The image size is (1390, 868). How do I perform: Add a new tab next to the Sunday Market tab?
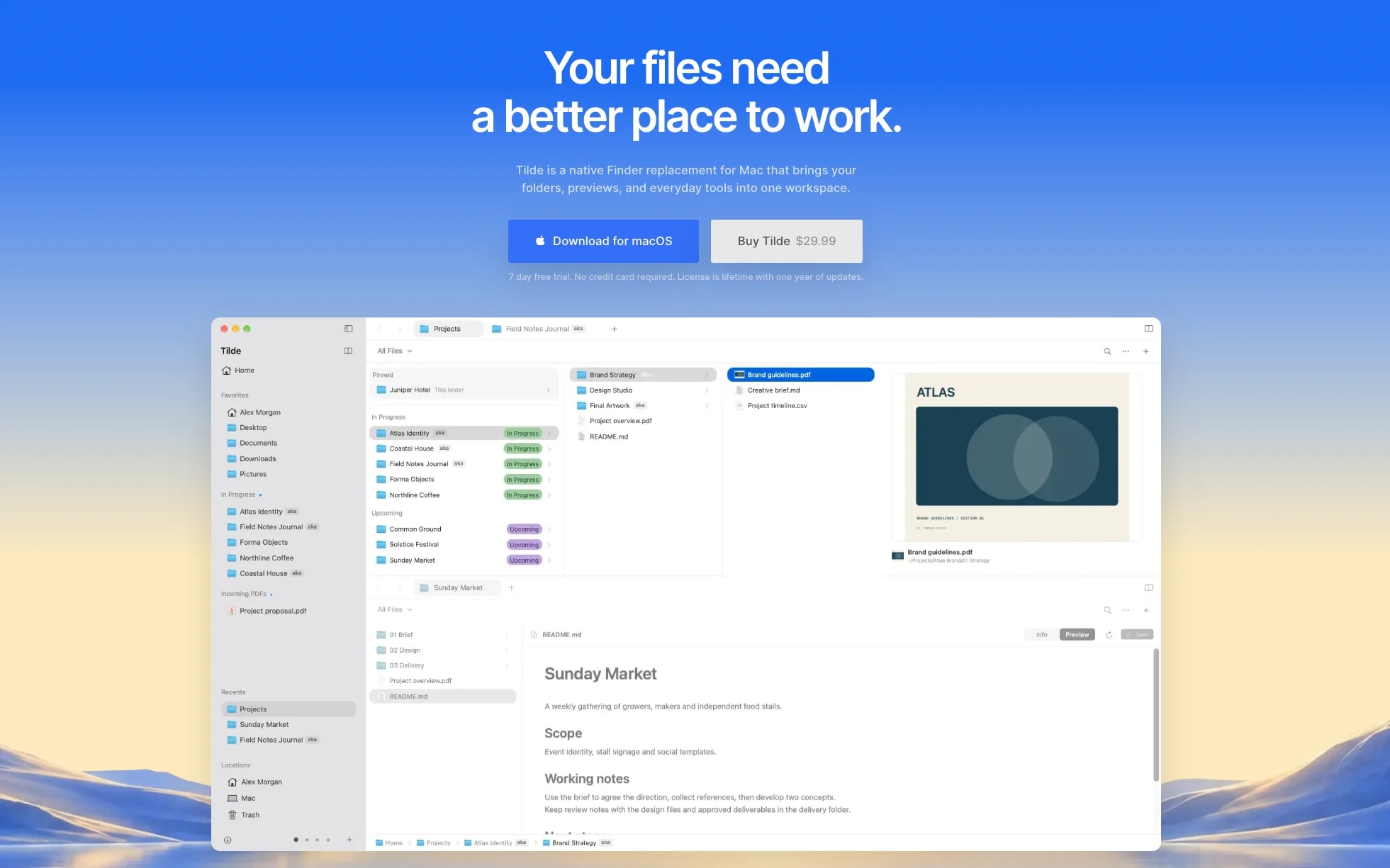coord(511,587)
